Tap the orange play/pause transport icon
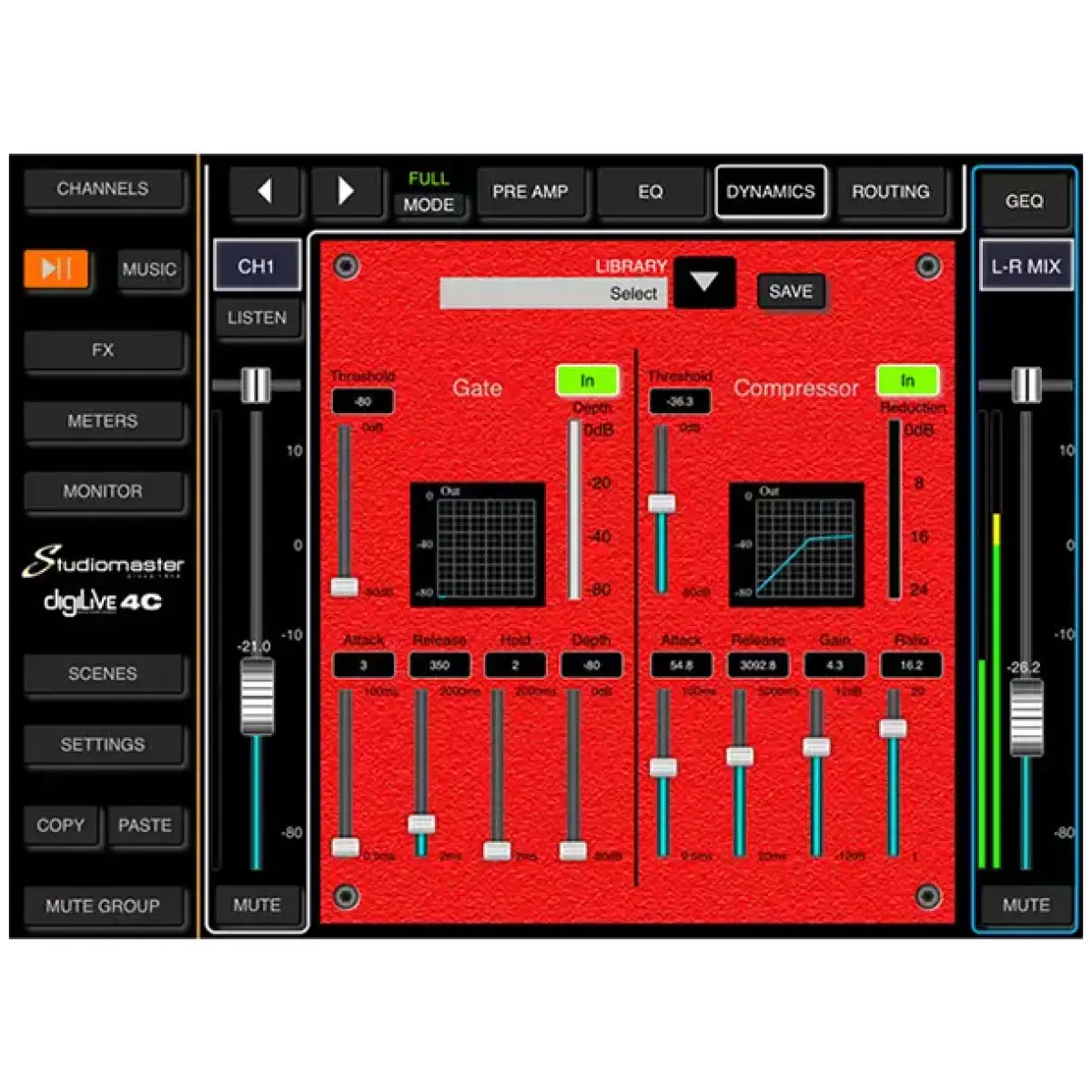This screenshot has width=1092, height=1092. click(x=56, y=269)
